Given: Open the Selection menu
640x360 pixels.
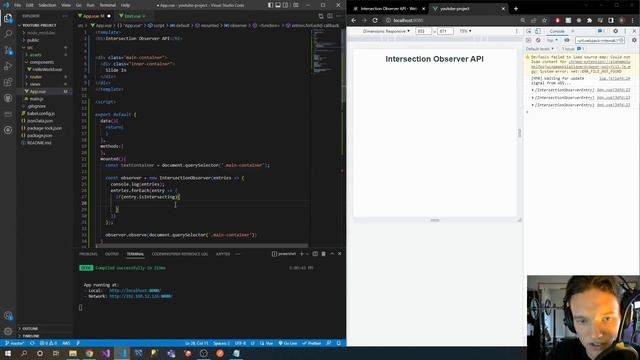Looking at the screenshot, I should point(47,5).
